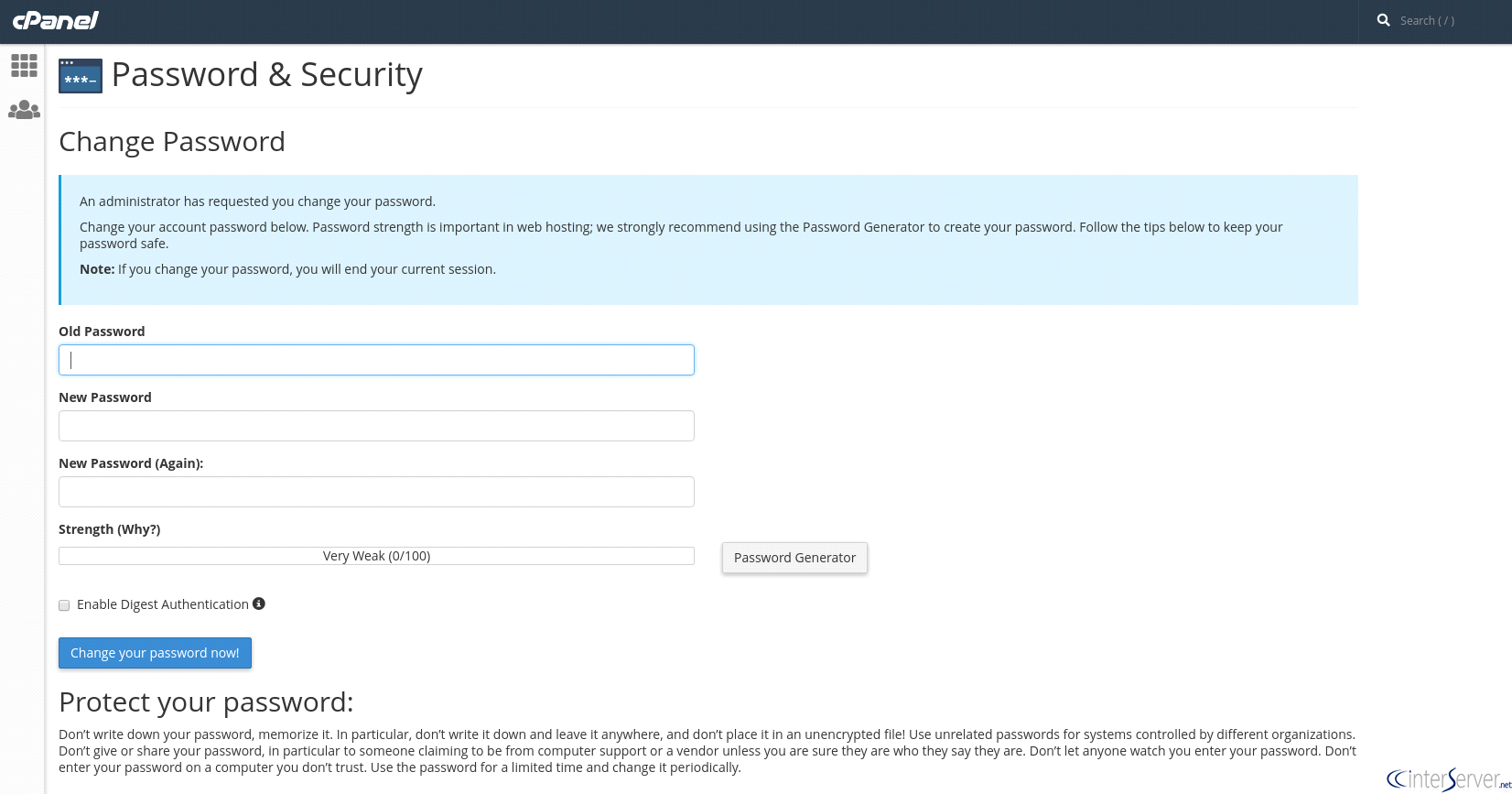Image resolution: width=1512 pixels, height=794 pixels.
Task: Open the InterServer logo link
Action: (x=1449, y=778)
